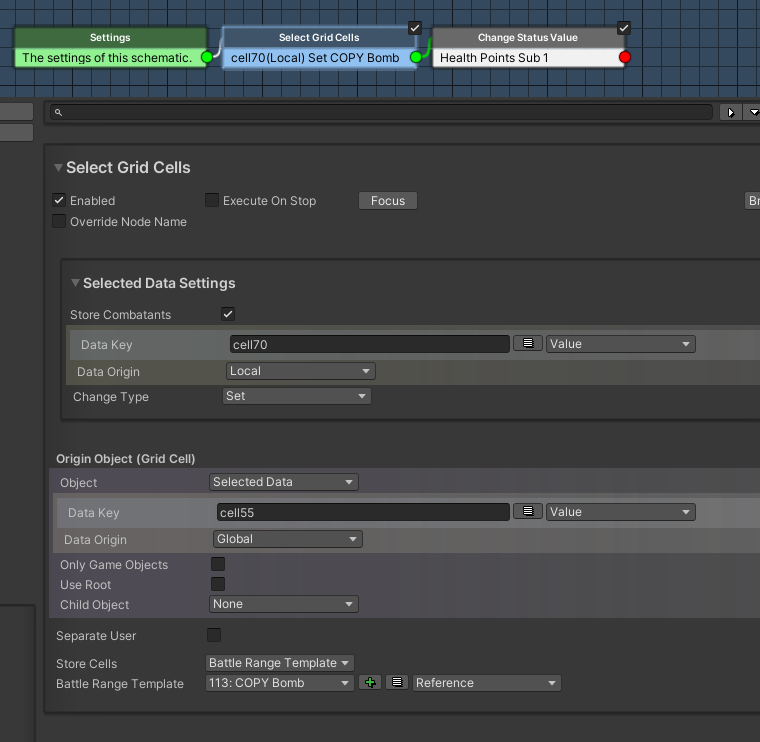This screenshot has height=742, width=760.
Task: Collapse the Select Grid Cells foldout
Action: [58, 168]
